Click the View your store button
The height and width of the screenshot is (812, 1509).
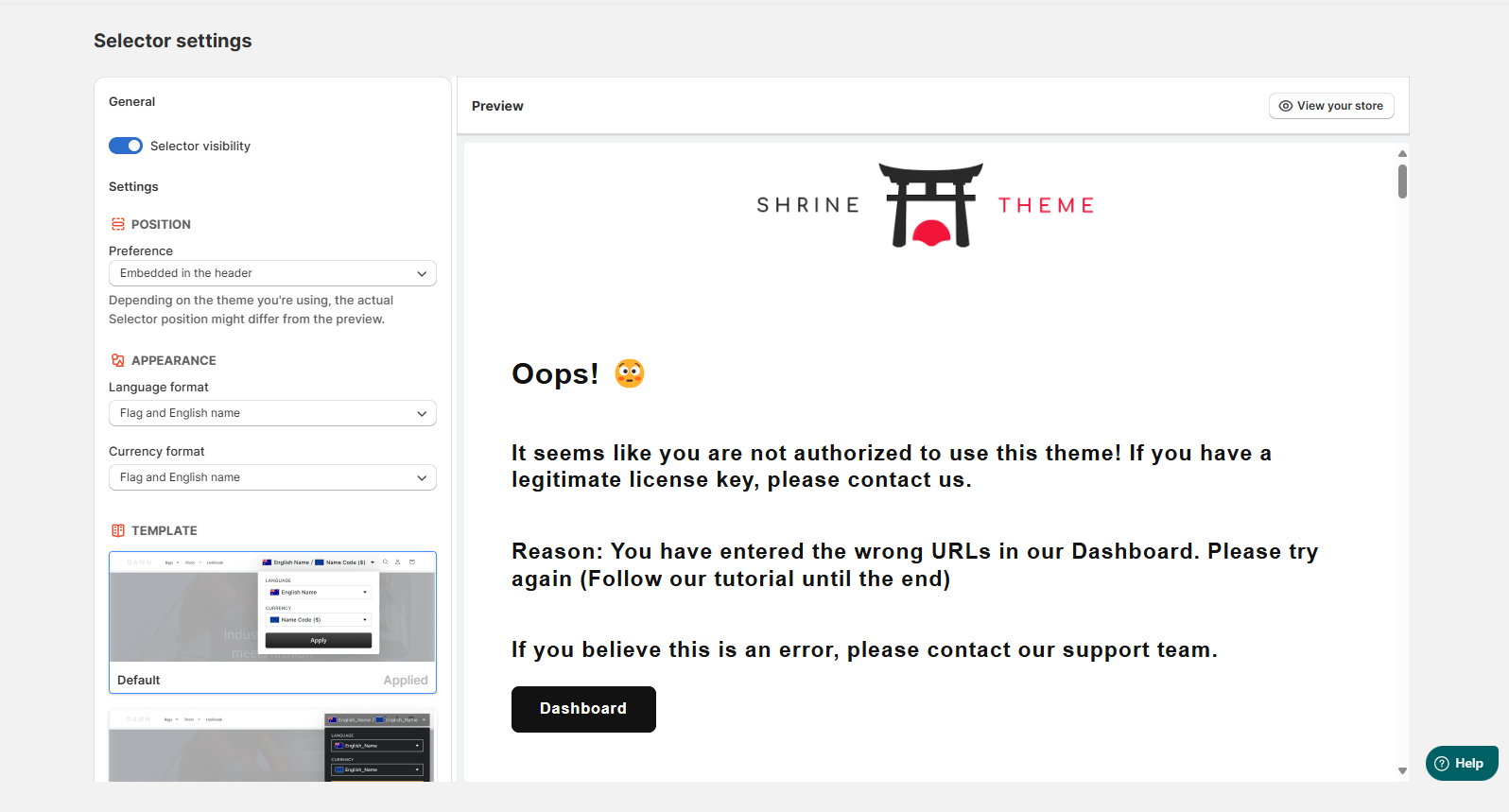point(1331,106)
